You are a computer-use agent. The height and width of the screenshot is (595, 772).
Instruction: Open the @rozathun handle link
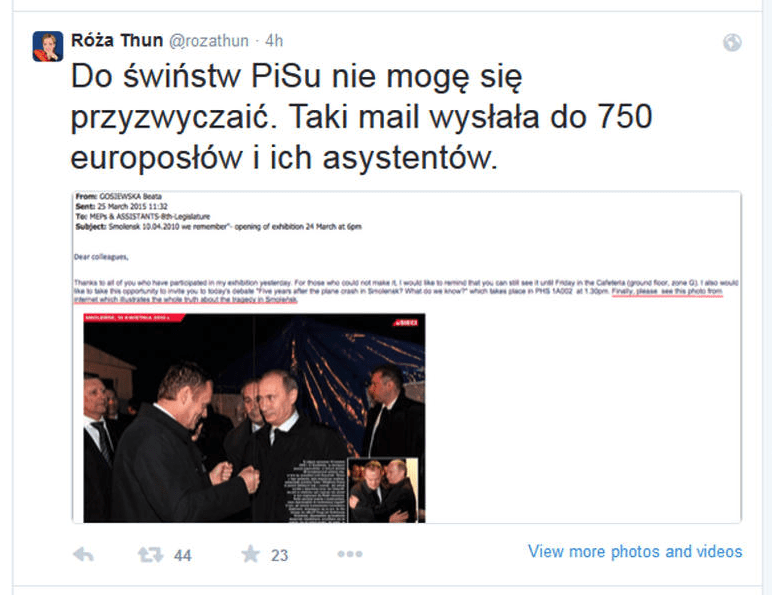pyautogui.click(x=209, y=41)
